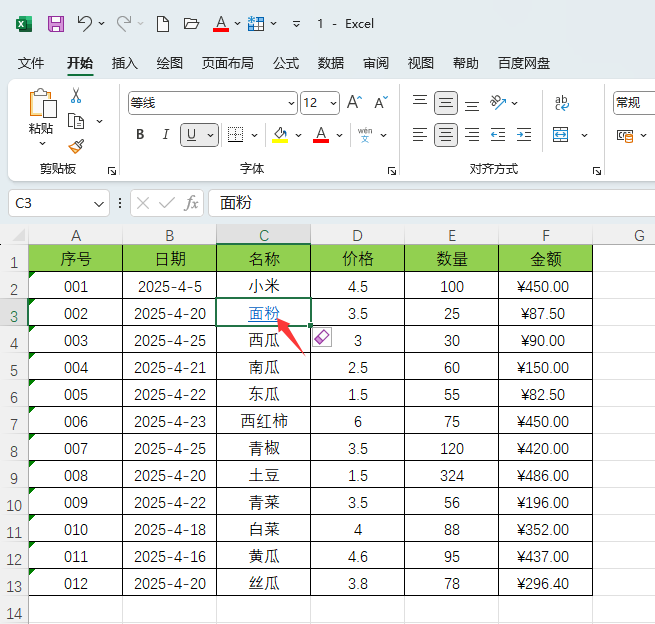Align text to bottom

[472, 105]
